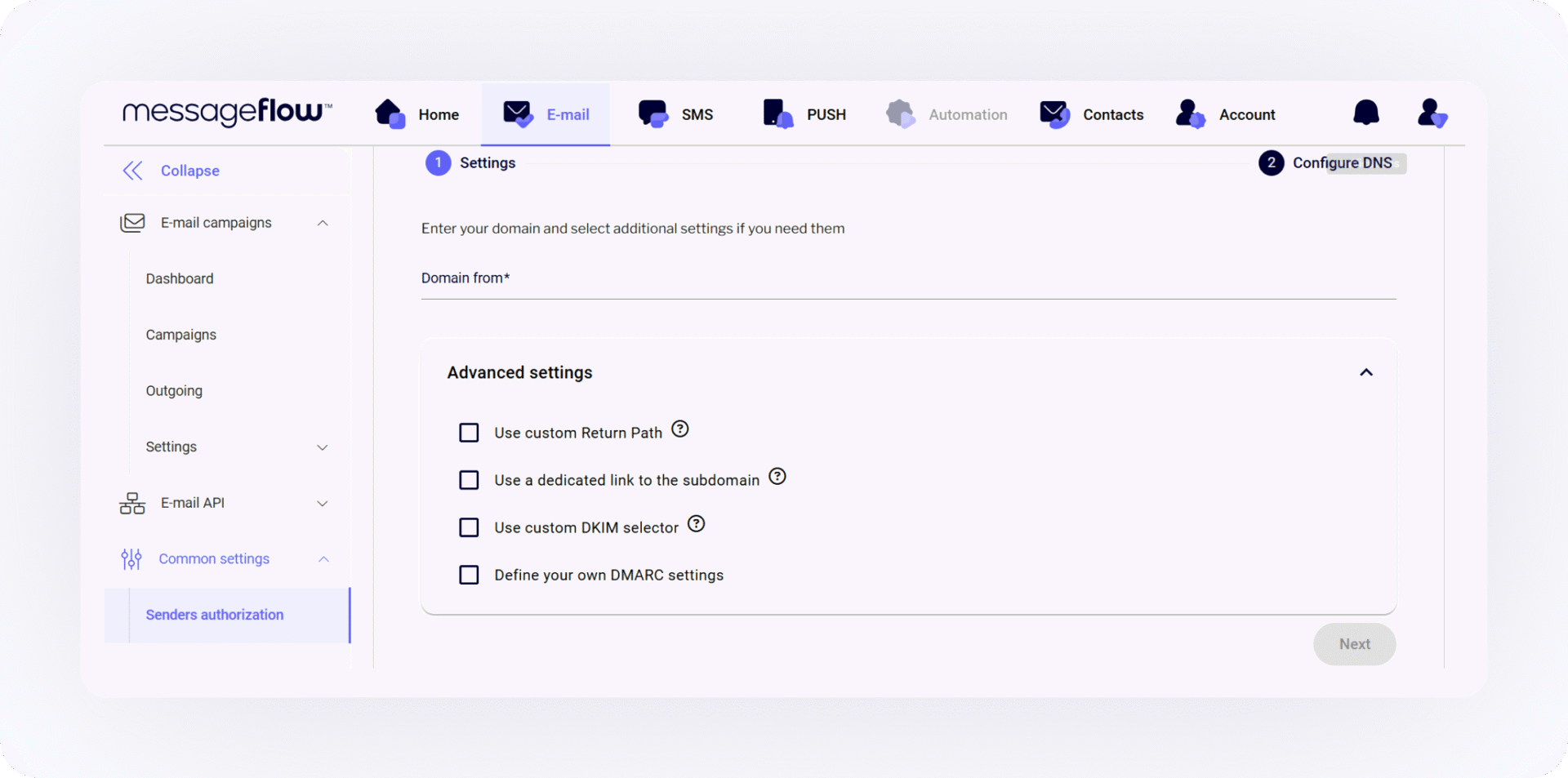Viewport: 1568px width, 778px height.
Task: Enable Use custom Return Path
Action: [469, 433]
